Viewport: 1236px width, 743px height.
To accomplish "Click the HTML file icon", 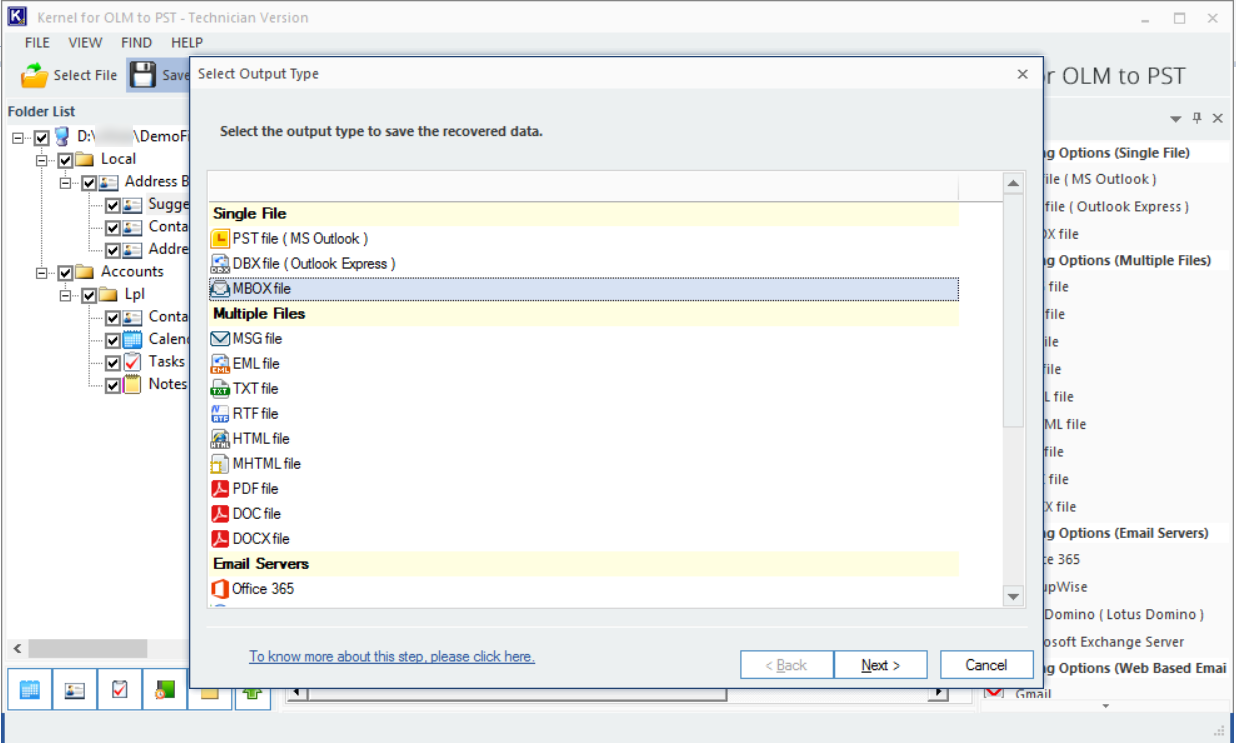I will (220, 439).
